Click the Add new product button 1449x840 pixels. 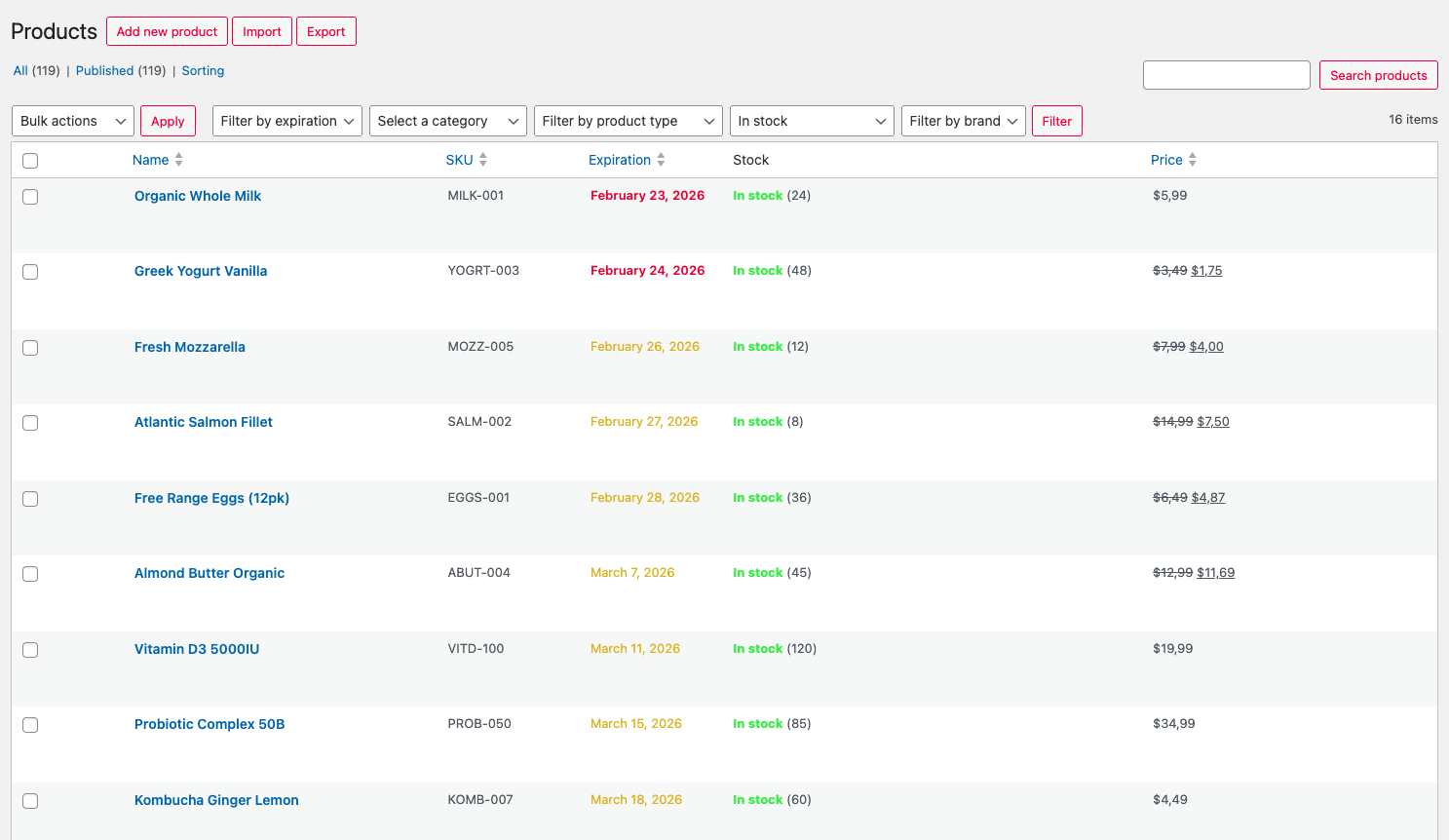click(x=167, y=30)
